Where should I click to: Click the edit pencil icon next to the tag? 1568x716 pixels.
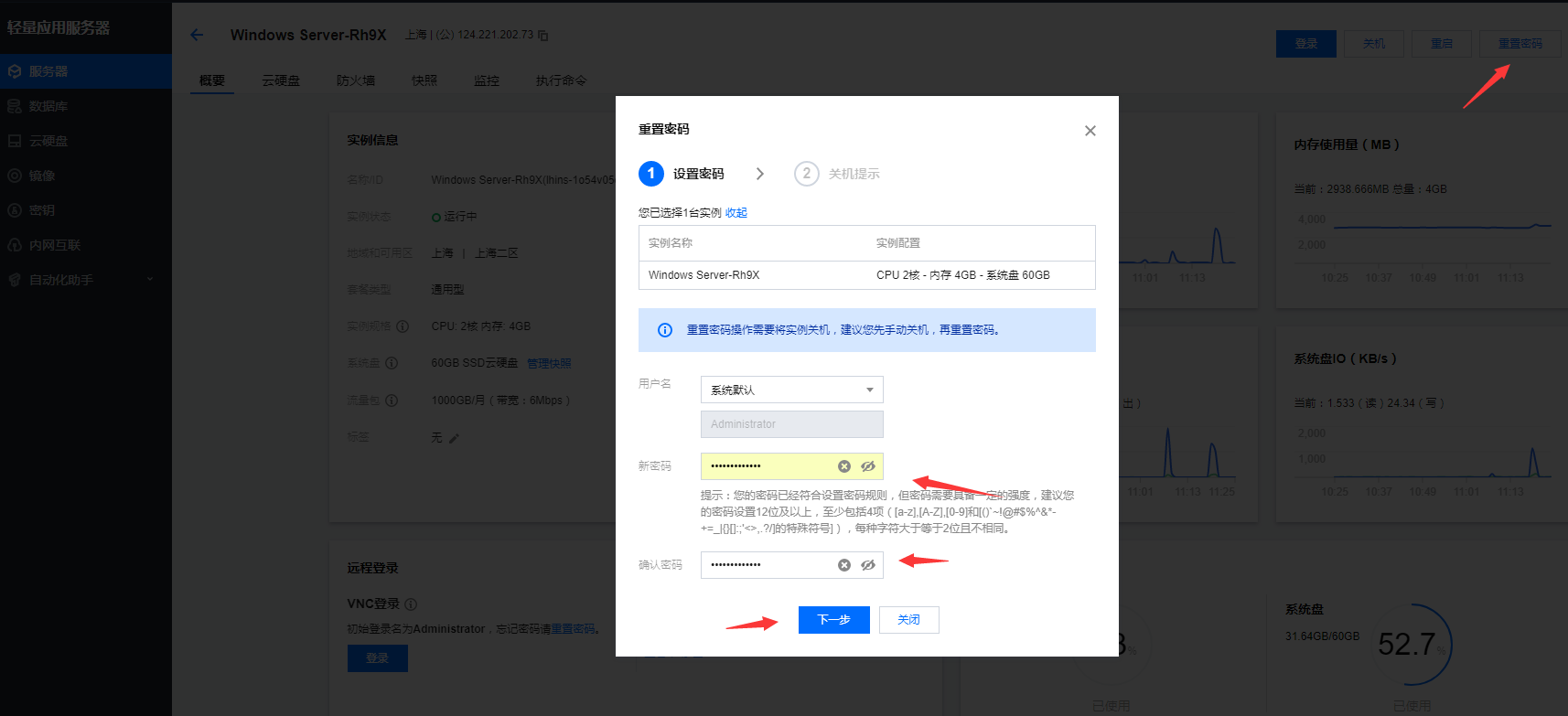[454, 438]
